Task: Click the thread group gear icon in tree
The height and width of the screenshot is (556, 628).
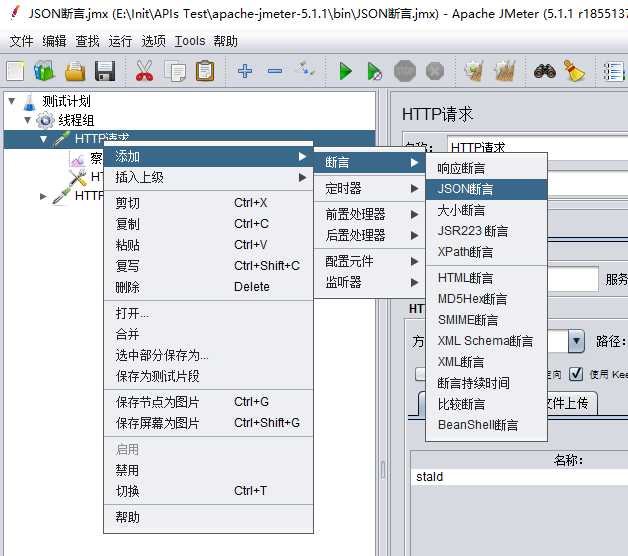Action: 45,120
